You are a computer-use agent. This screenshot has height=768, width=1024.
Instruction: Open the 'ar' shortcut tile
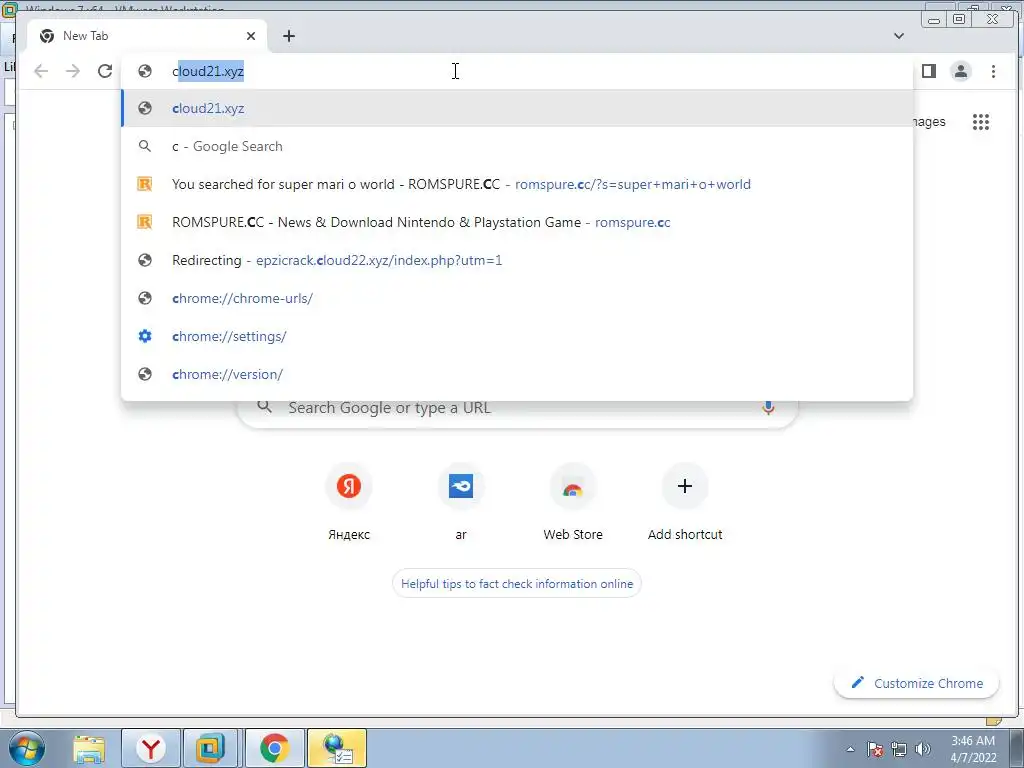461,503
